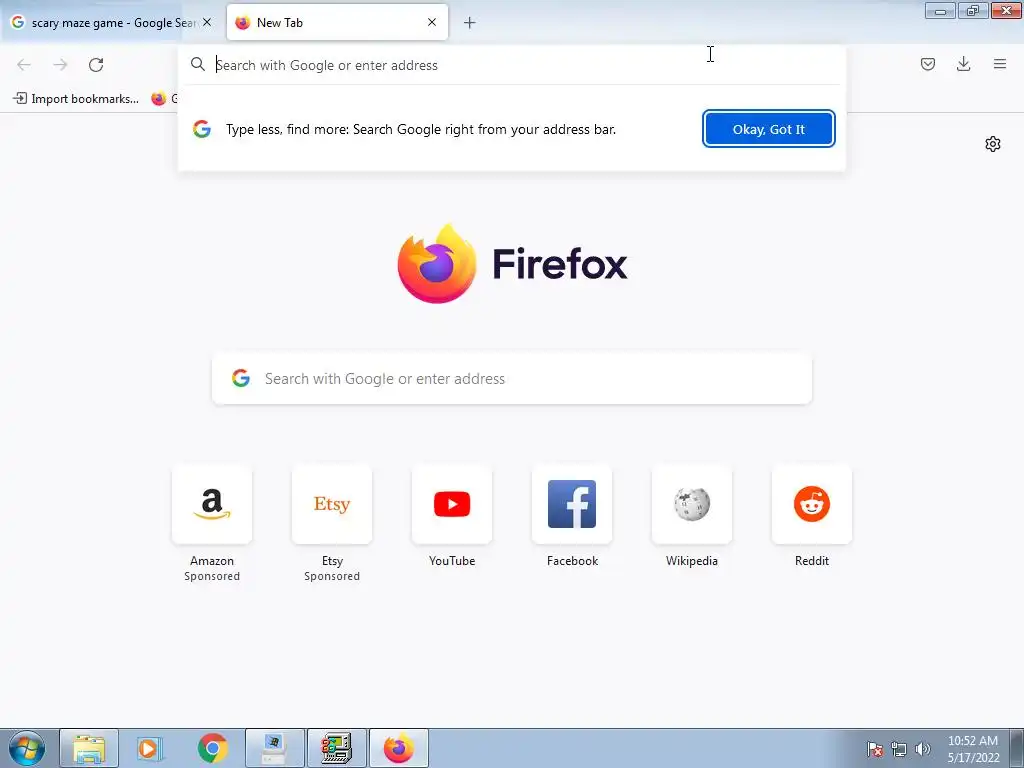Minimize the Firefox window
This screenshot has width=1024, height=768.
pyautogui.click(x=940, y=10)
